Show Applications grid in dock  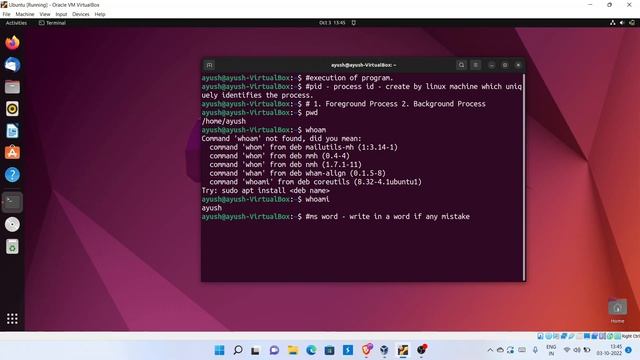[x=12, y=318]
